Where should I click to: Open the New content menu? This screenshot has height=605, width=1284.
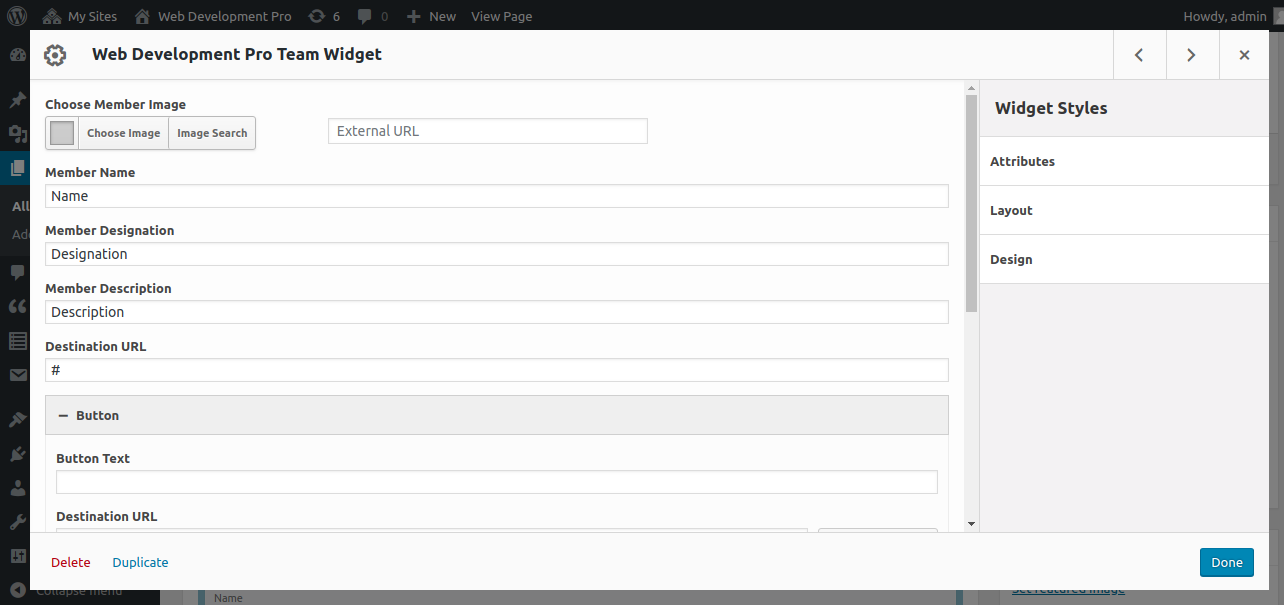coord(431,16)
